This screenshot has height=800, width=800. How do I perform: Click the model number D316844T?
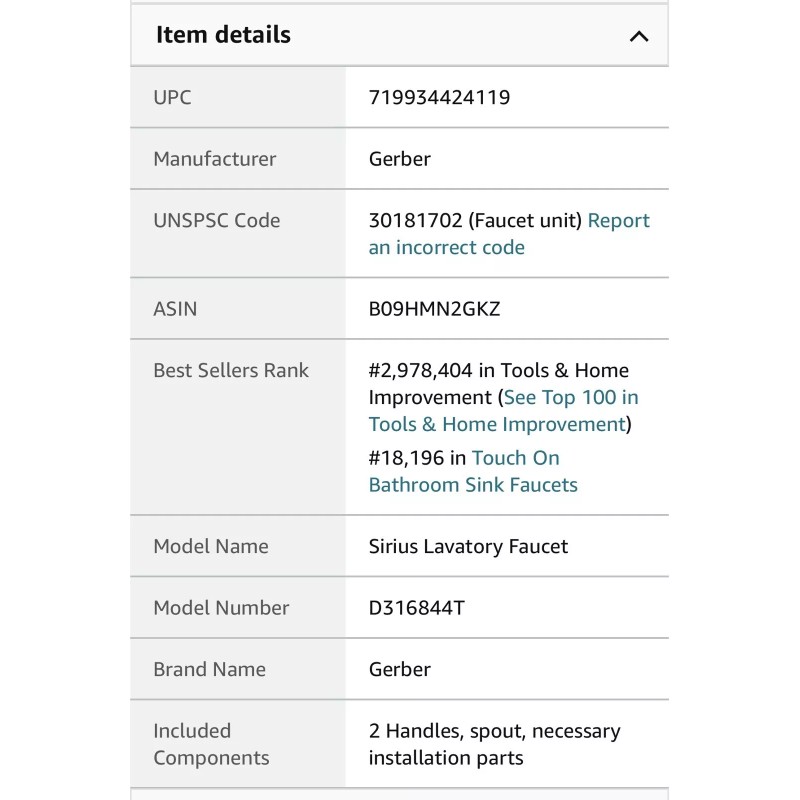click(416, 608)
